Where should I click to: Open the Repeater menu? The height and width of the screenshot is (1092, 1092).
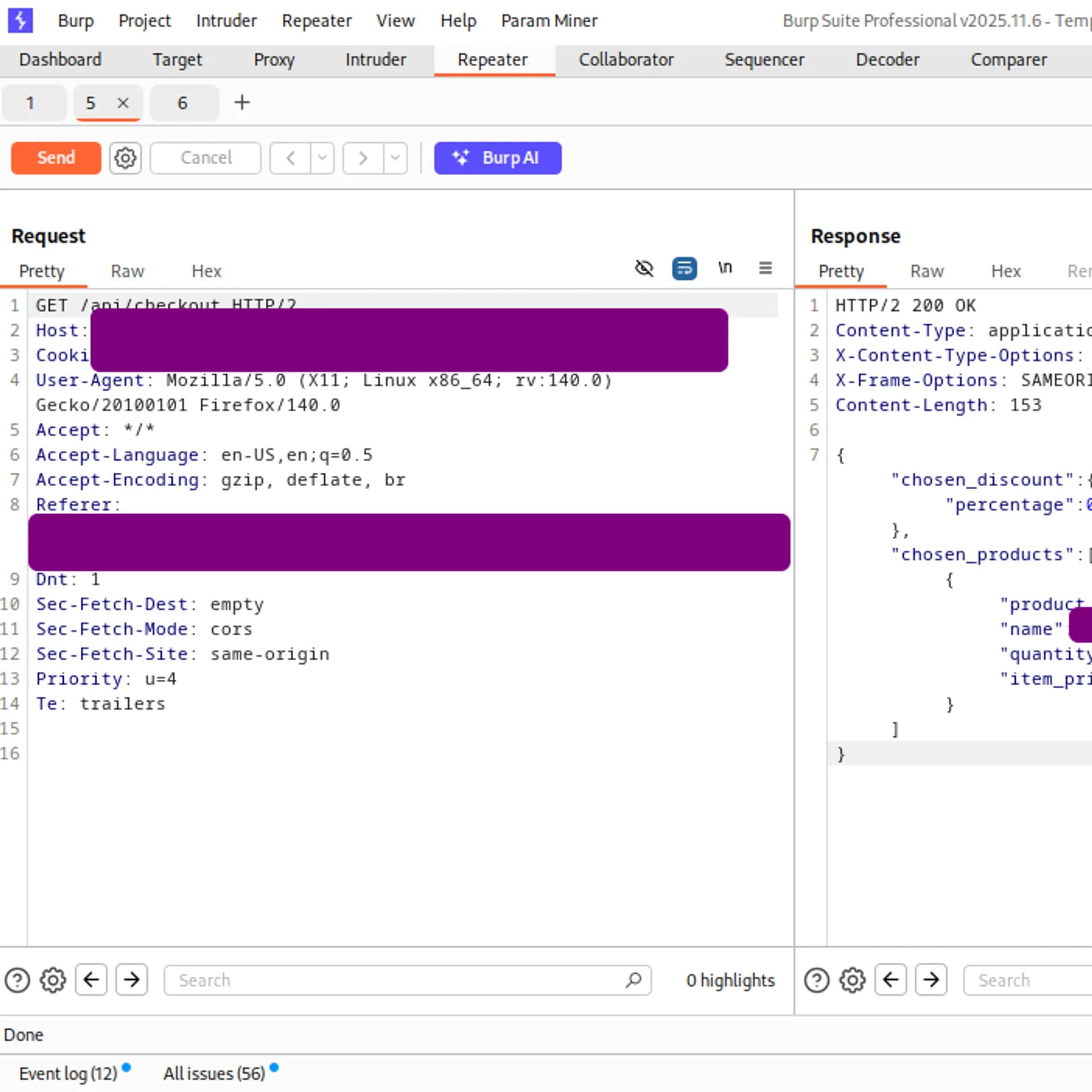[x=317, y=21]
